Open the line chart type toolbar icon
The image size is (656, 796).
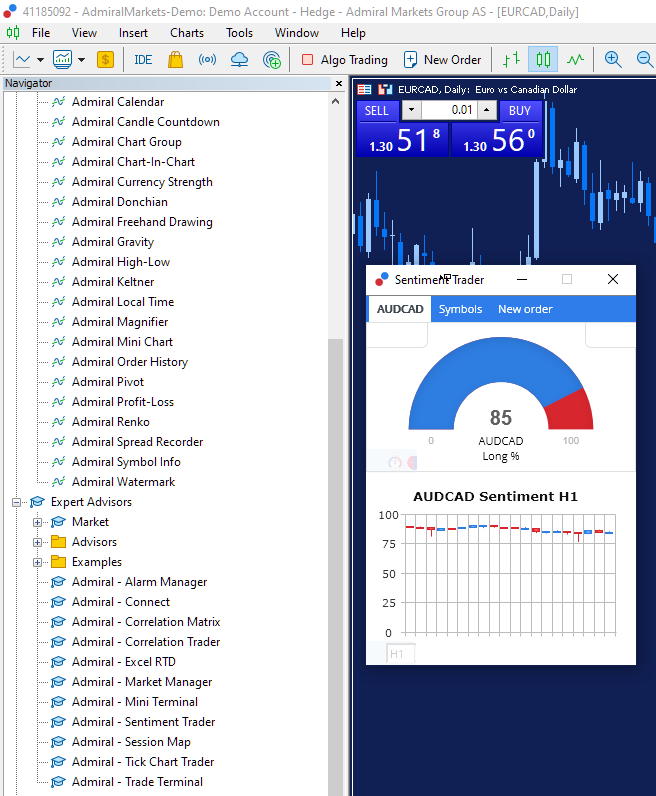pyautogui.click(x=22, y=59)
